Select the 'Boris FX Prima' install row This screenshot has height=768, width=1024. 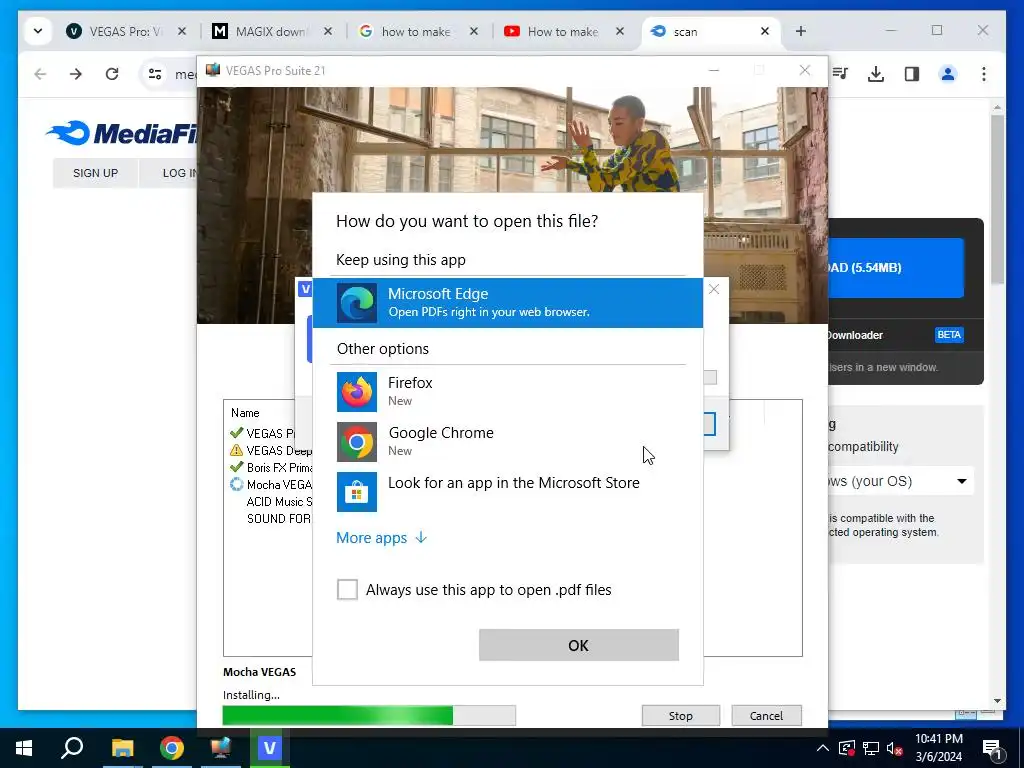(271, 468)
